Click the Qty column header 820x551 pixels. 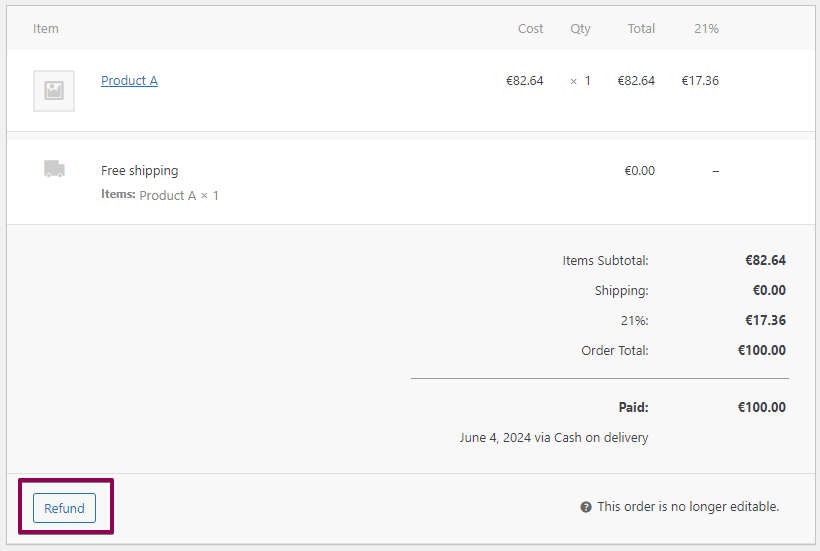[x=581, y=28]
